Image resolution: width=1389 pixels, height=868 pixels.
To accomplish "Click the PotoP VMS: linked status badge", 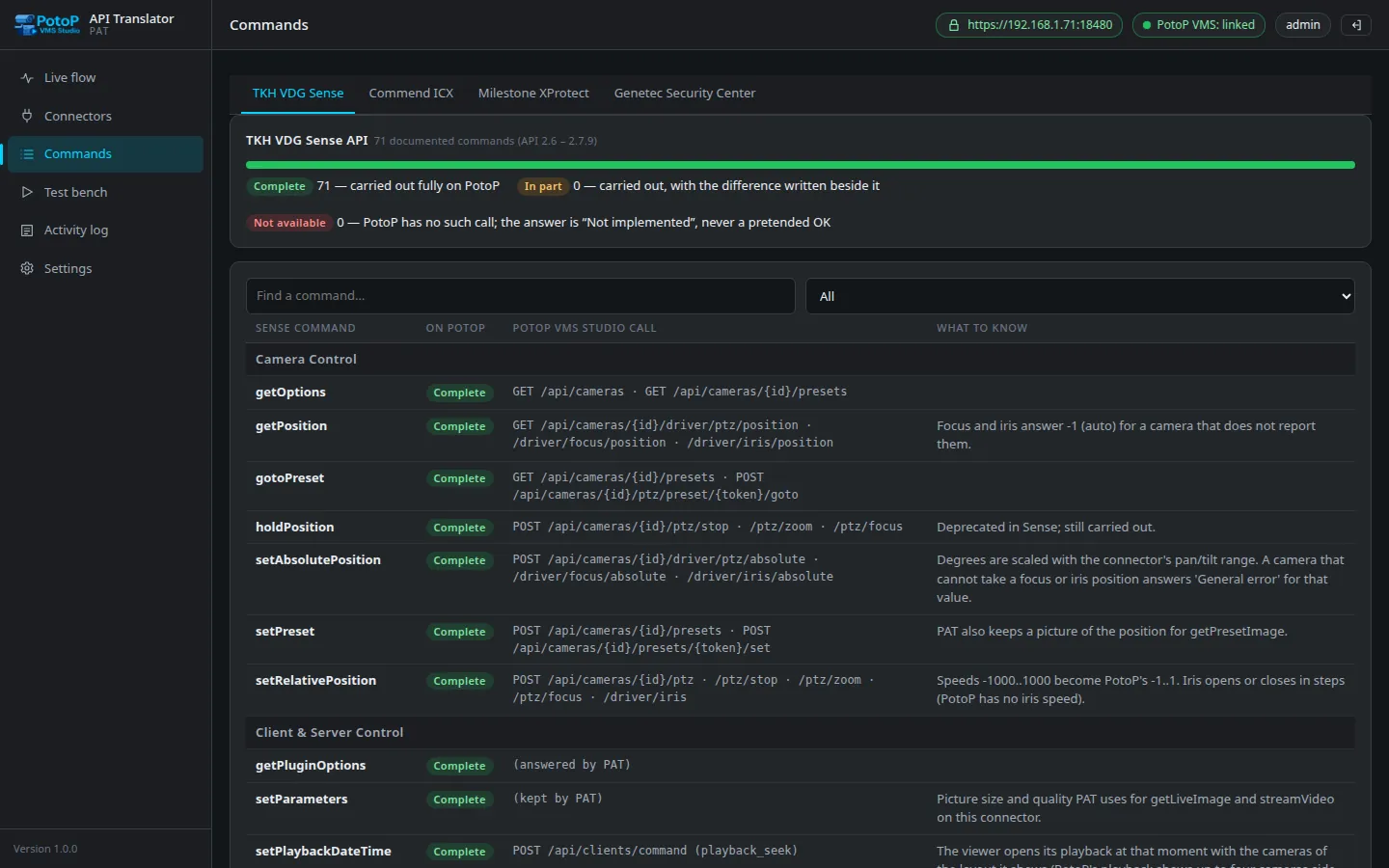I will coord(1199,25).
